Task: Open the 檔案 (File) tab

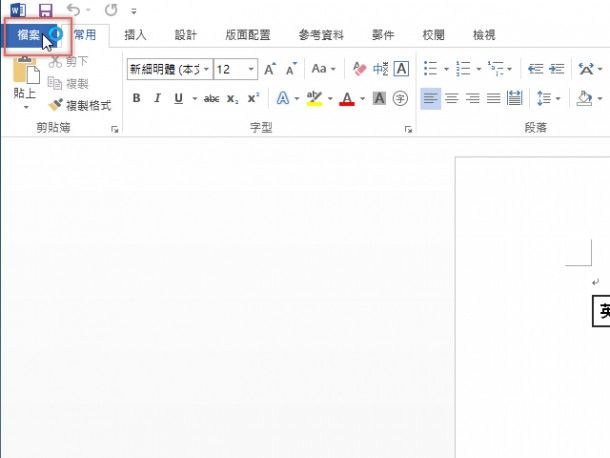Action: [x=31, y=35]
